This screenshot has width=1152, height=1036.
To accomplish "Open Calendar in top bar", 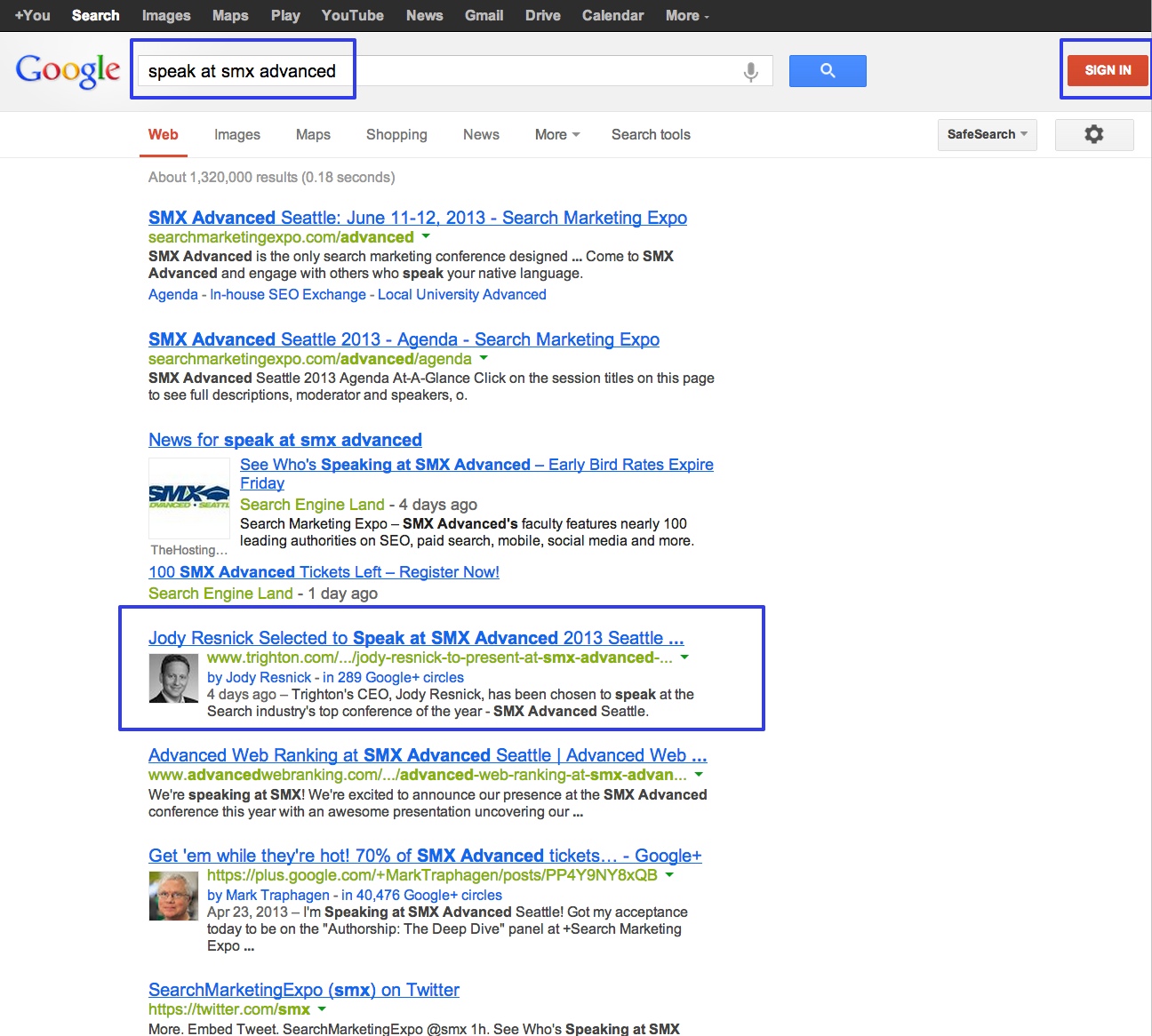I will pos(613,15).
